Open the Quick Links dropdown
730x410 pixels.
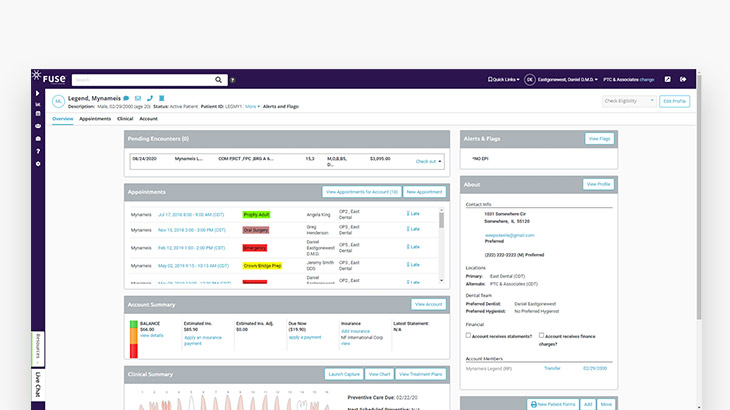[503, 80]
